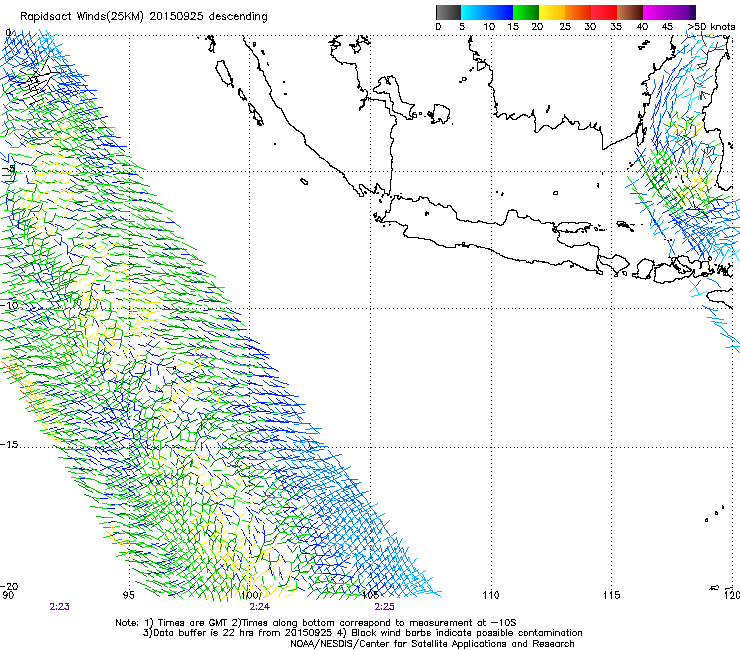This screenshot has height=650, width=740.
Task: Click the time label "2:23"
Action: (x=59, y=607)
